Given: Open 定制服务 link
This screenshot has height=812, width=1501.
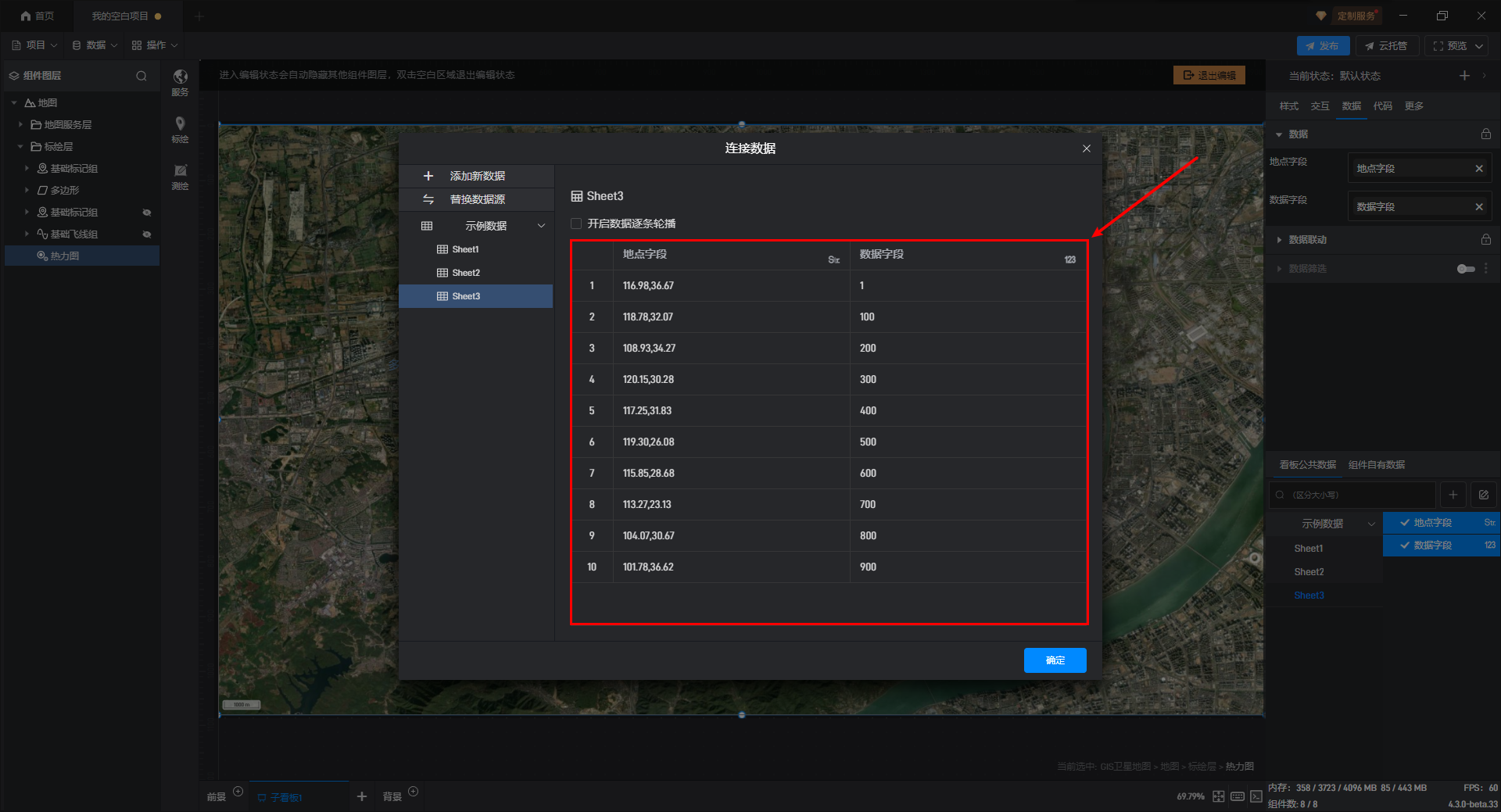Looking at the screenshot, I should pos(1356,16).
